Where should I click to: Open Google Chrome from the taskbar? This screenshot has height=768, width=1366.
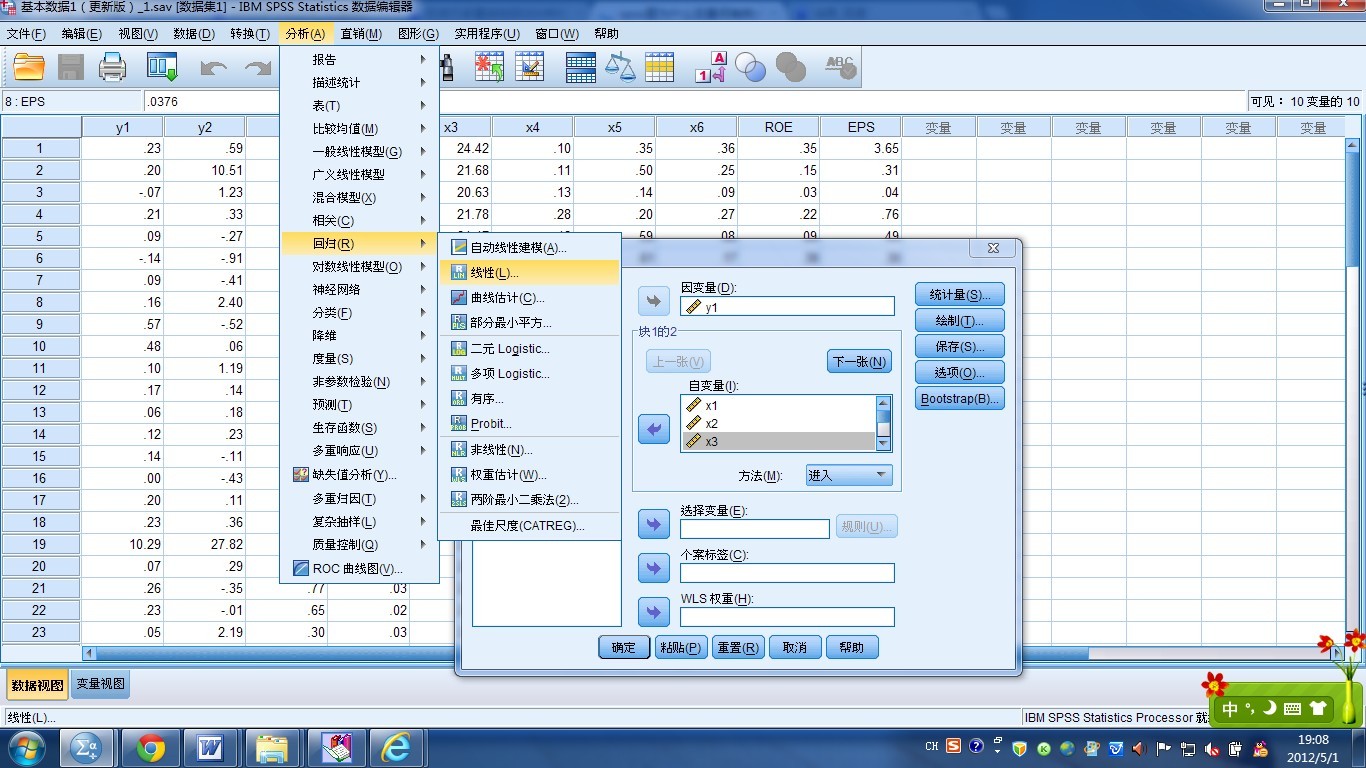click(x=151, y=747)
